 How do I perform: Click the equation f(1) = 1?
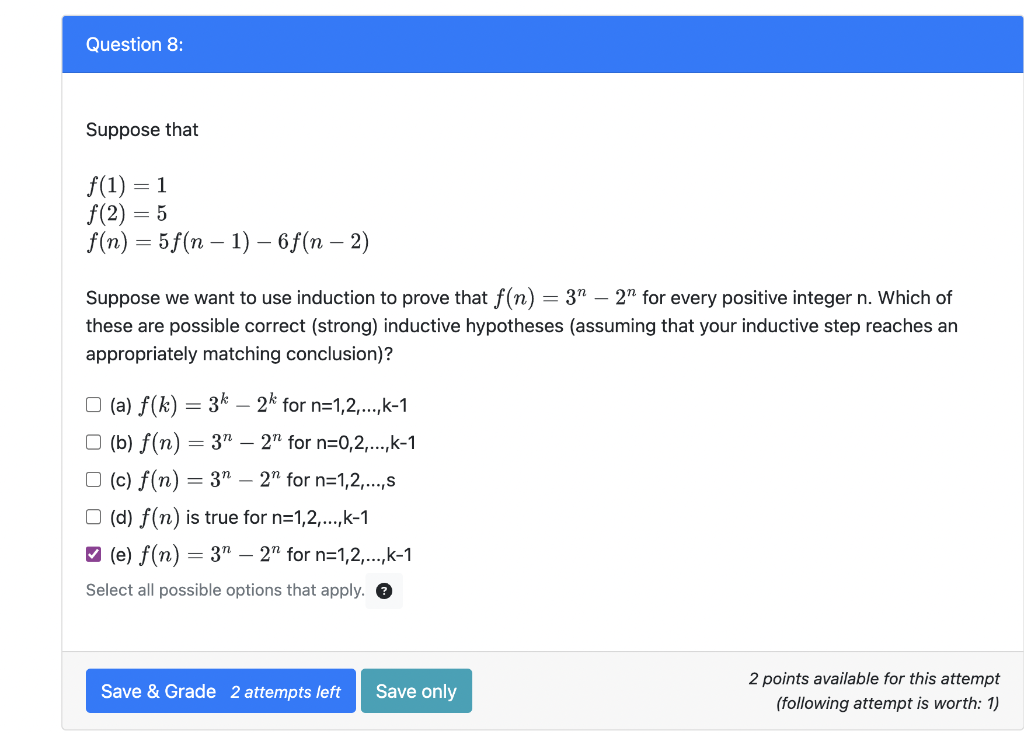pos(126,184)
